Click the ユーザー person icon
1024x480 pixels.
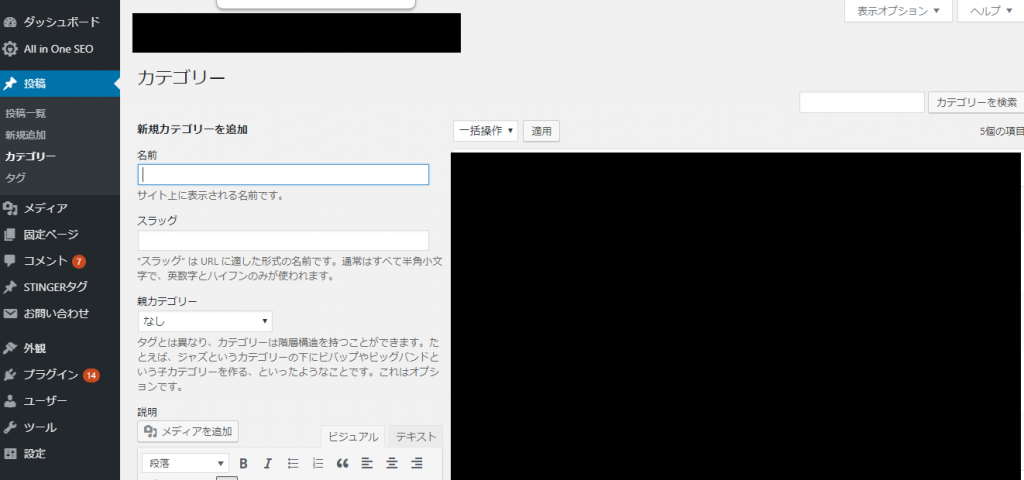tap(10, 401)
